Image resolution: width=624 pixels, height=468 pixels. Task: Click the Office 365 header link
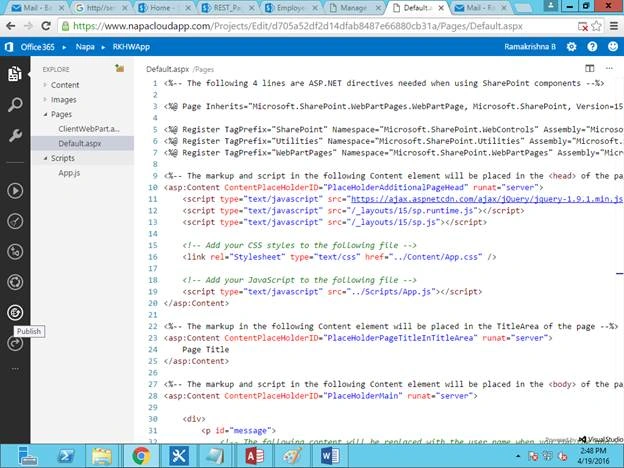pyautogui.click(x=37, y=47)
